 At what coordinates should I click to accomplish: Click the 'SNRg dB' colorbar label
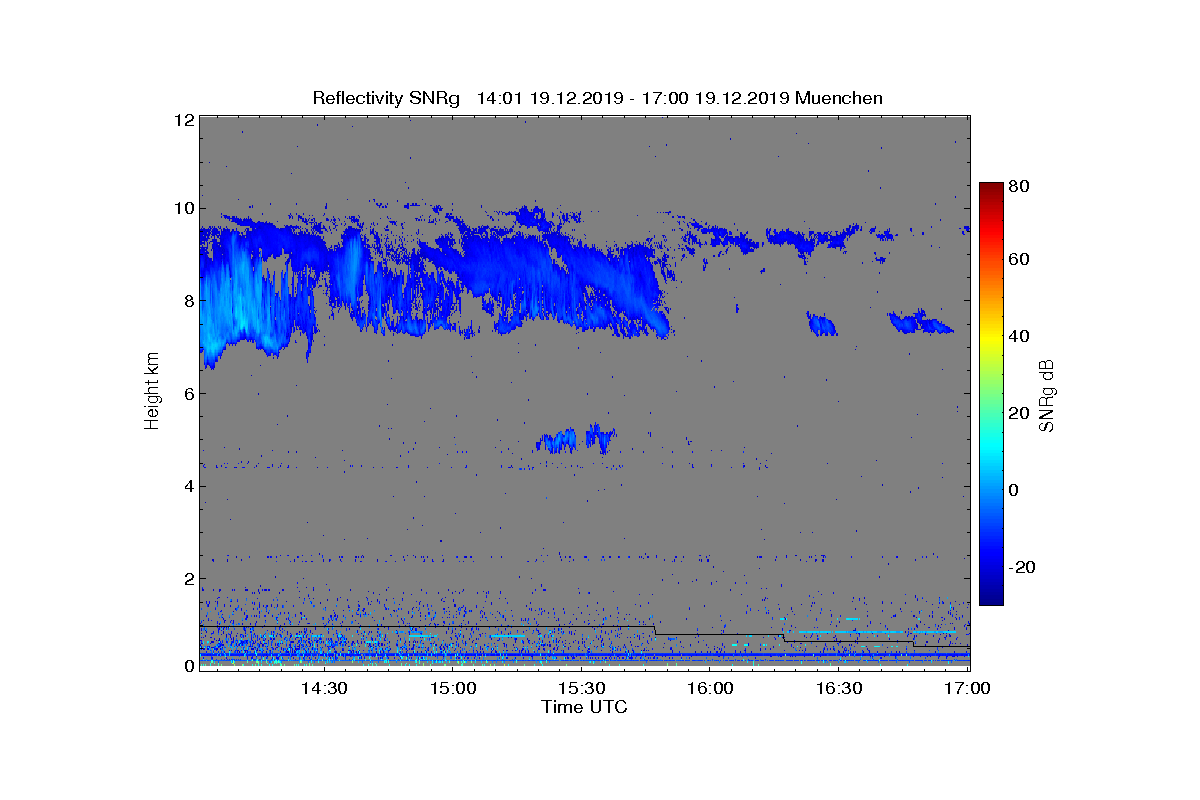click(1046, 396)
